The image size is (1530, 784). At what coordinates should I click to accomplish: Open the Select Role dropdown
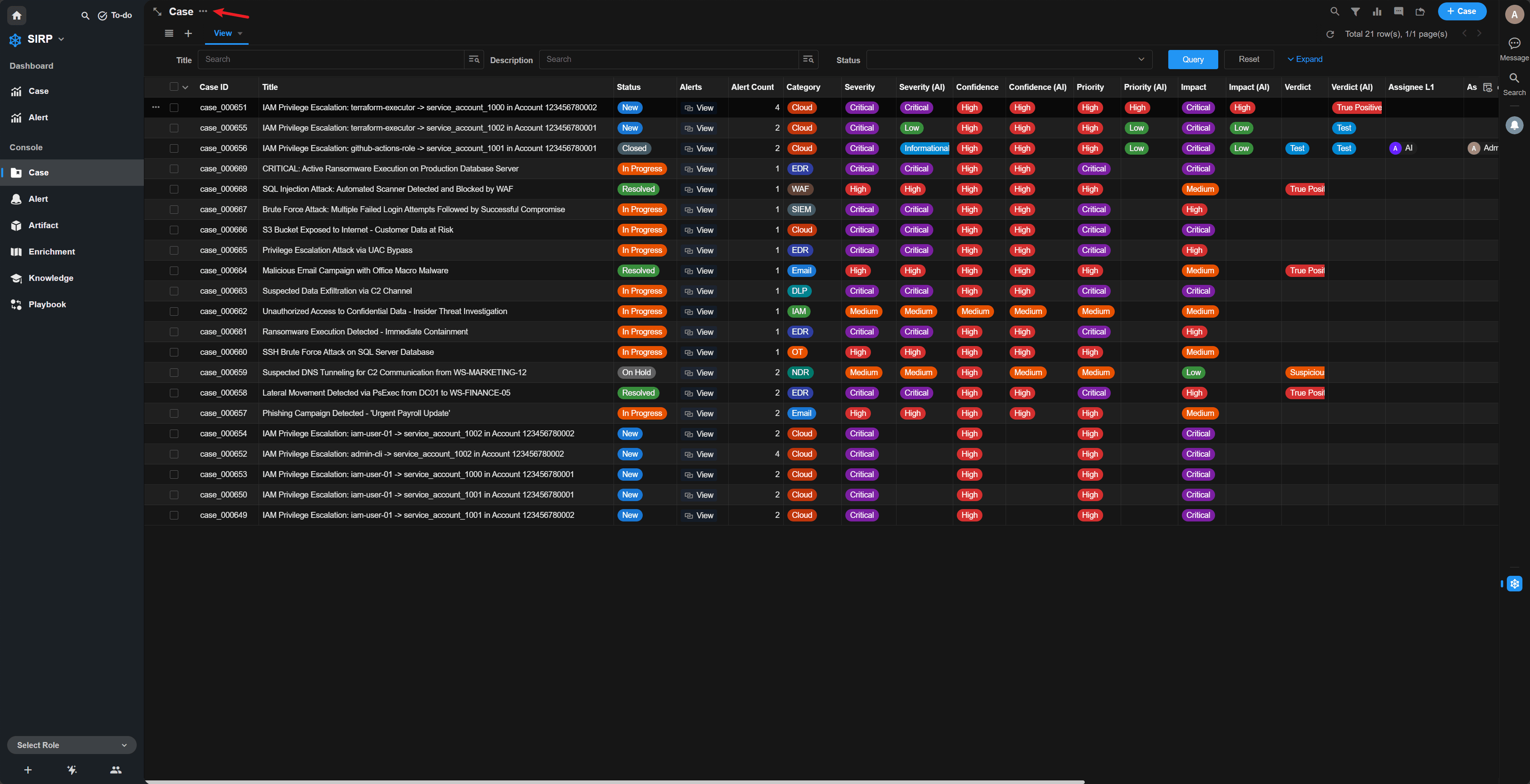72,745
